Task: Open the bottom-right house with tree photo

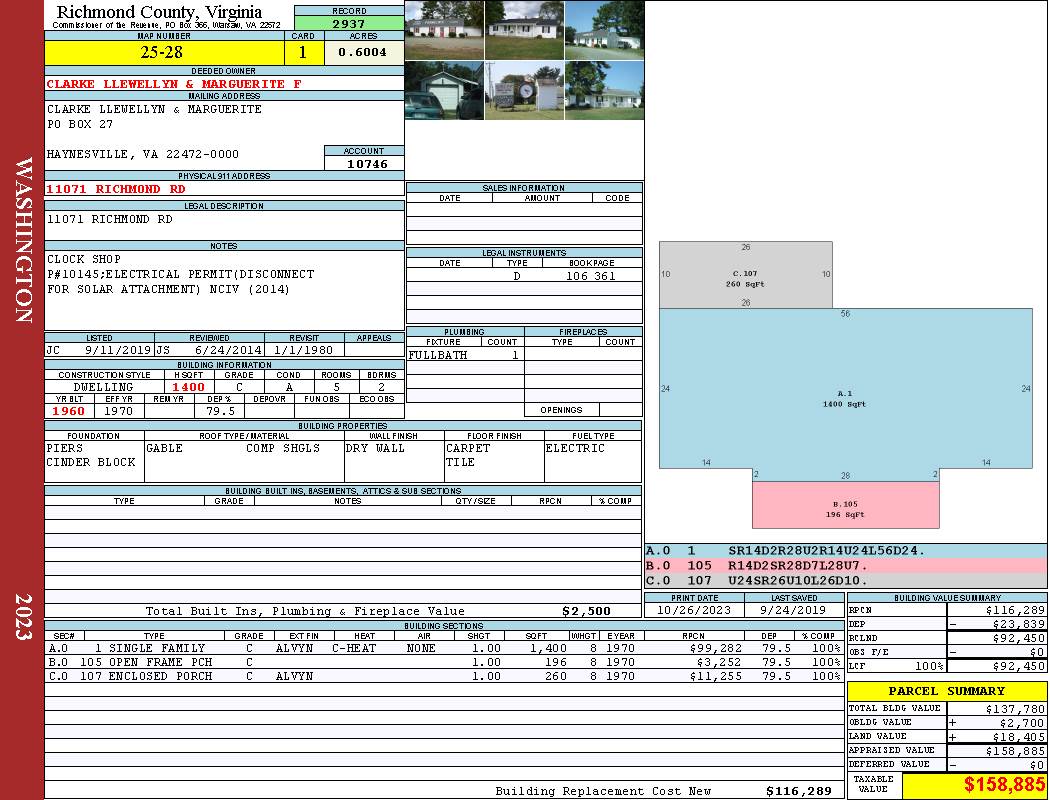Action: (x=604, y=90)
